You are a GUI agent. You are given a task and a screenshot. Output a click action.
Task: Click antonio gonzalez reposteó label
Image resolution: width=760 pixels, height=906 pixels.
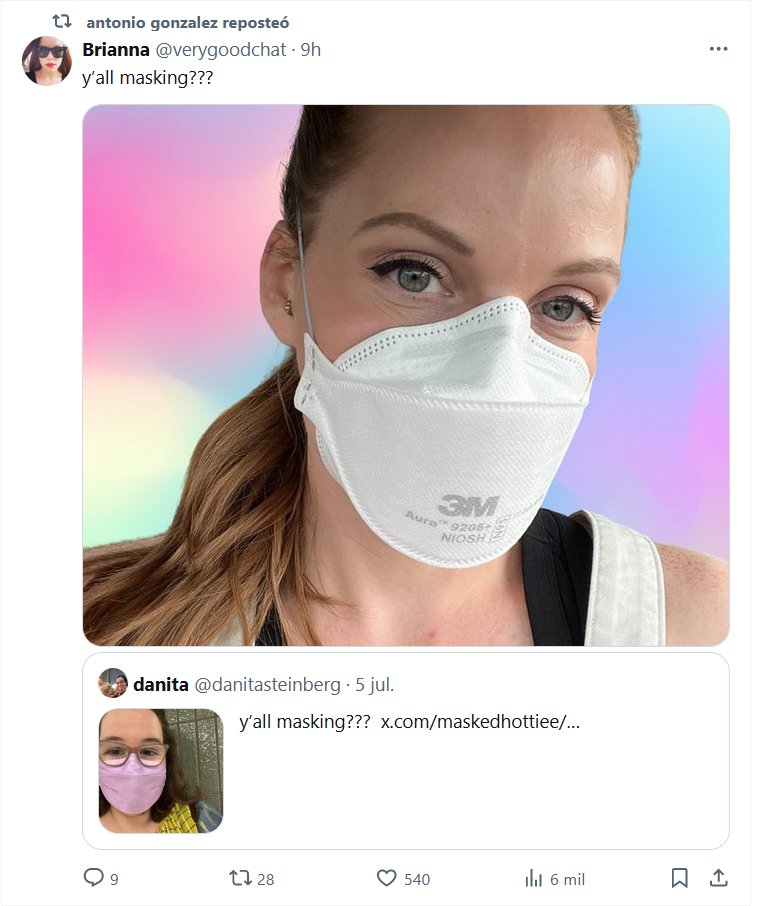pyautogui.click(x=187, y=22)
